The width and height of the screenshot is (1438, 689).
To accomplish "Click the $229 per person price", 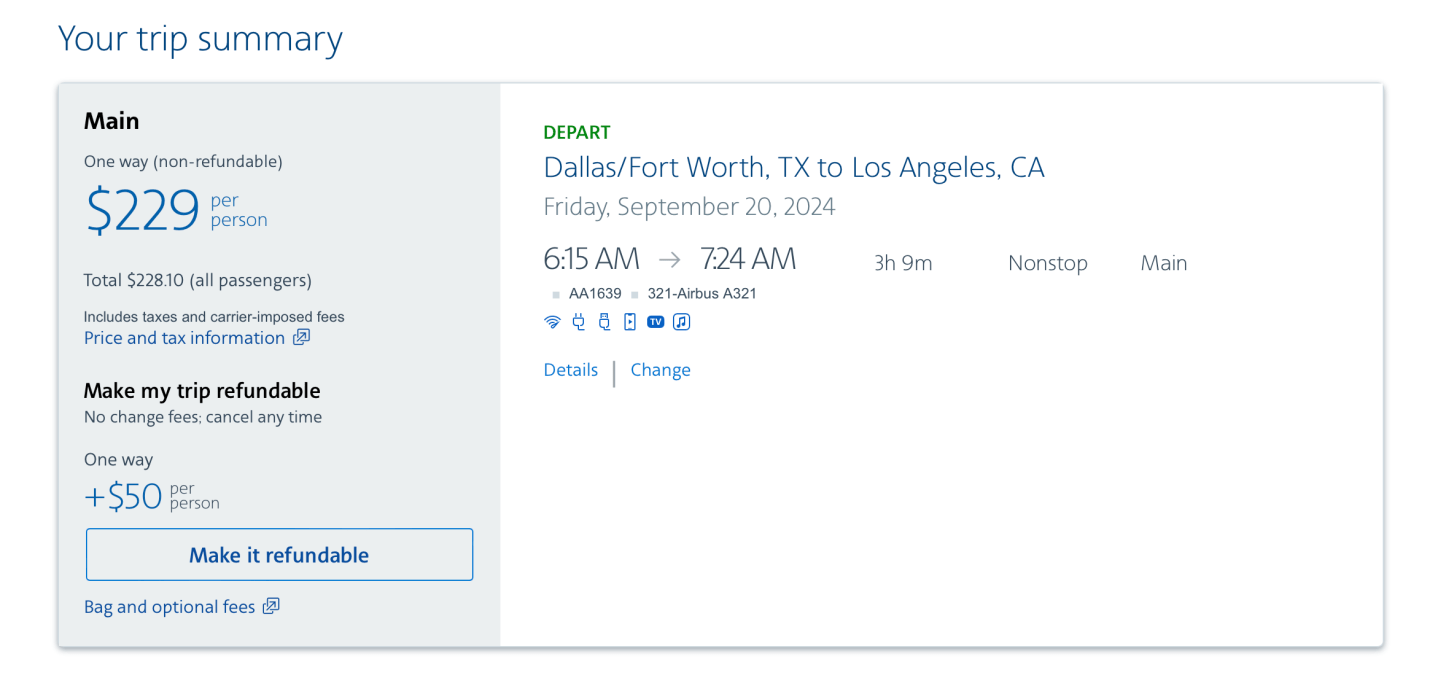I will point(141,211).
